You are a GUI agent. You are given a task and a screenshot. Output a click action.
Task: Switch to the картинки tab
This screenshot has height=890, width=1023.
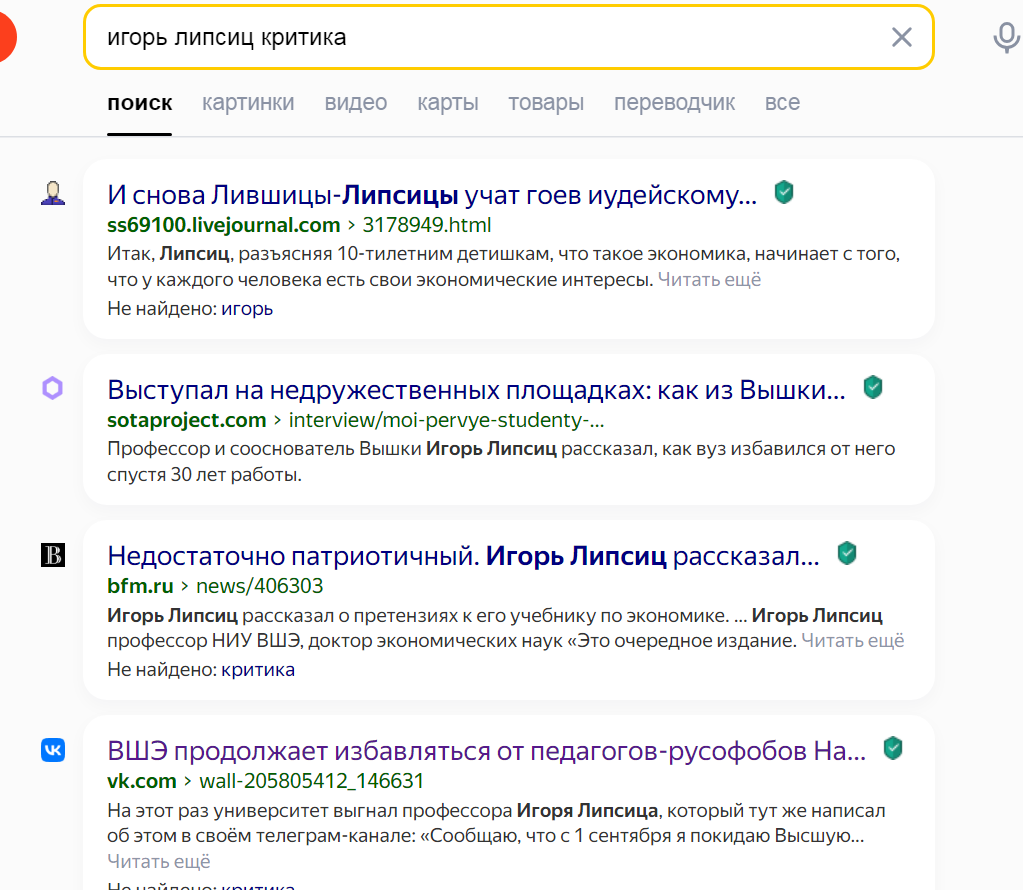click(248, 103)
